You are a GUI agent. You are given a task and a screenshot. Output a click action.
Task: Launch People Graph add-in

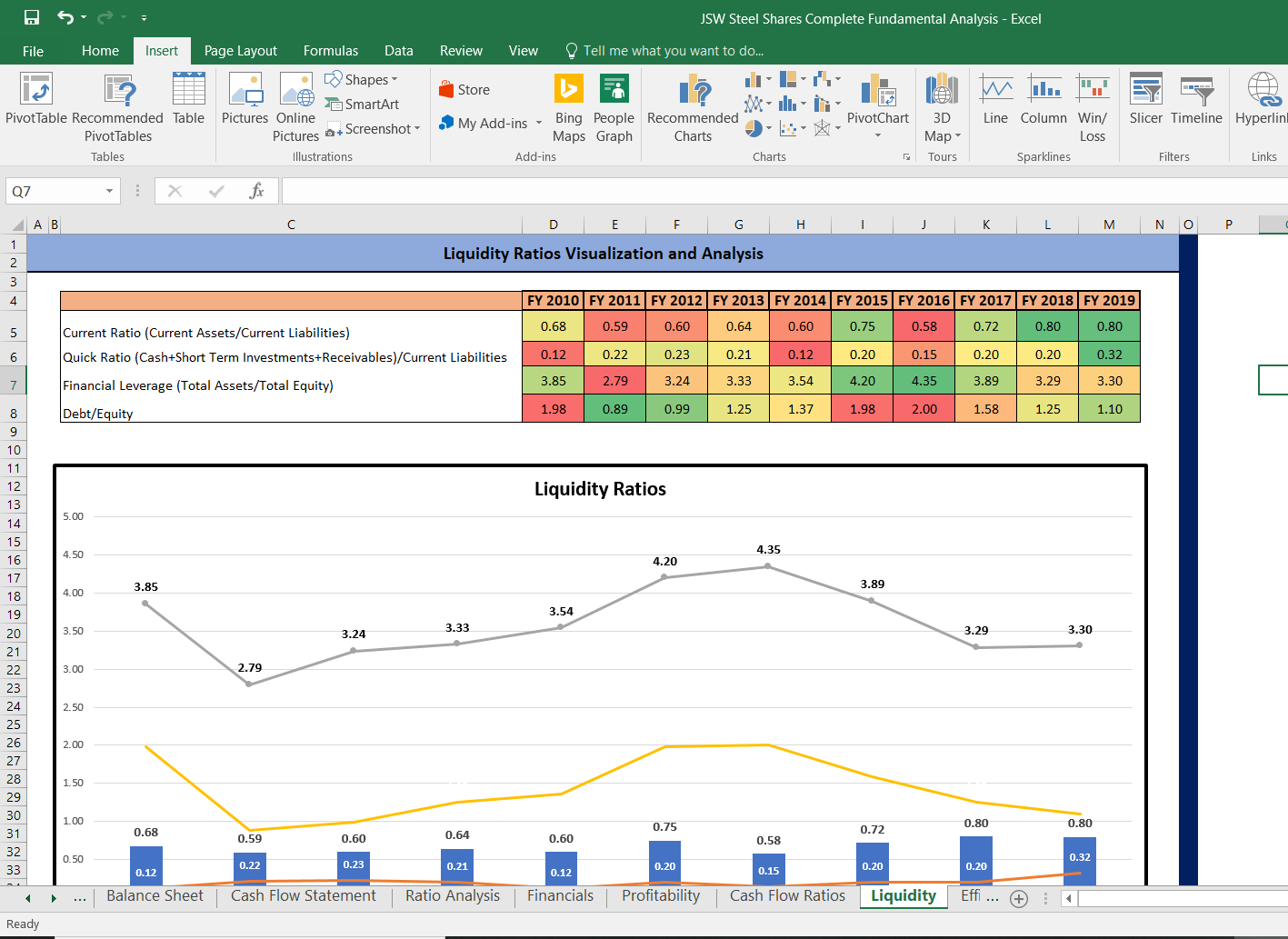click(x=614, y=107)
